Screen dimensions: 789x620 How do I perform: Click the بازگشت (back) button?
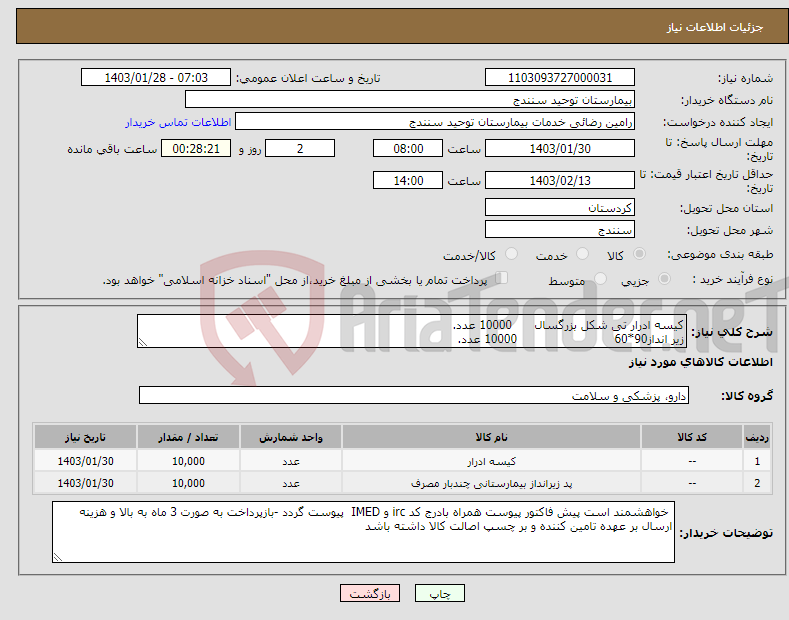tap(370, 593)
